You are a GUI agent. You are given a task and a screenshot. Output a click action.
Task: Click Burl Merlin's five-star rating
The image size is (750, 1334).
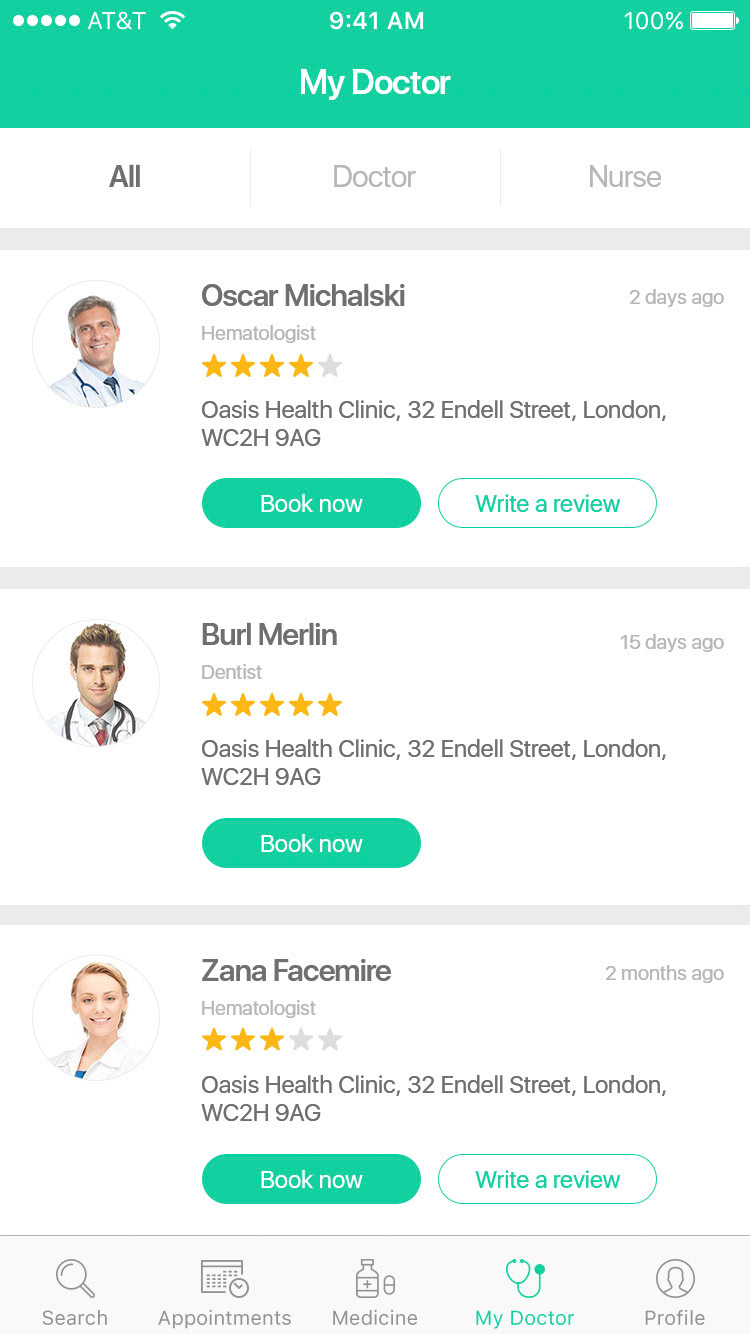[x=272, y=706]
